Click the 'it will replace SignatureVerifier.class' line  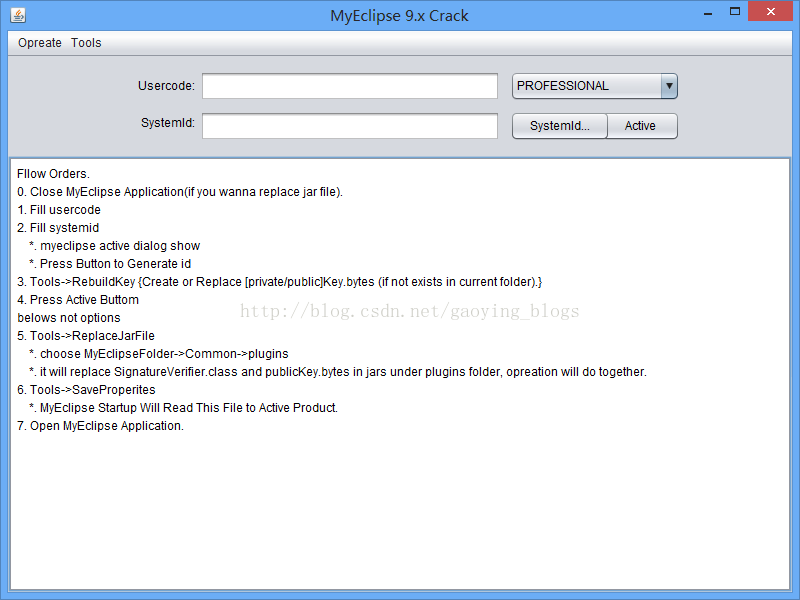click(x=338, y=372)
